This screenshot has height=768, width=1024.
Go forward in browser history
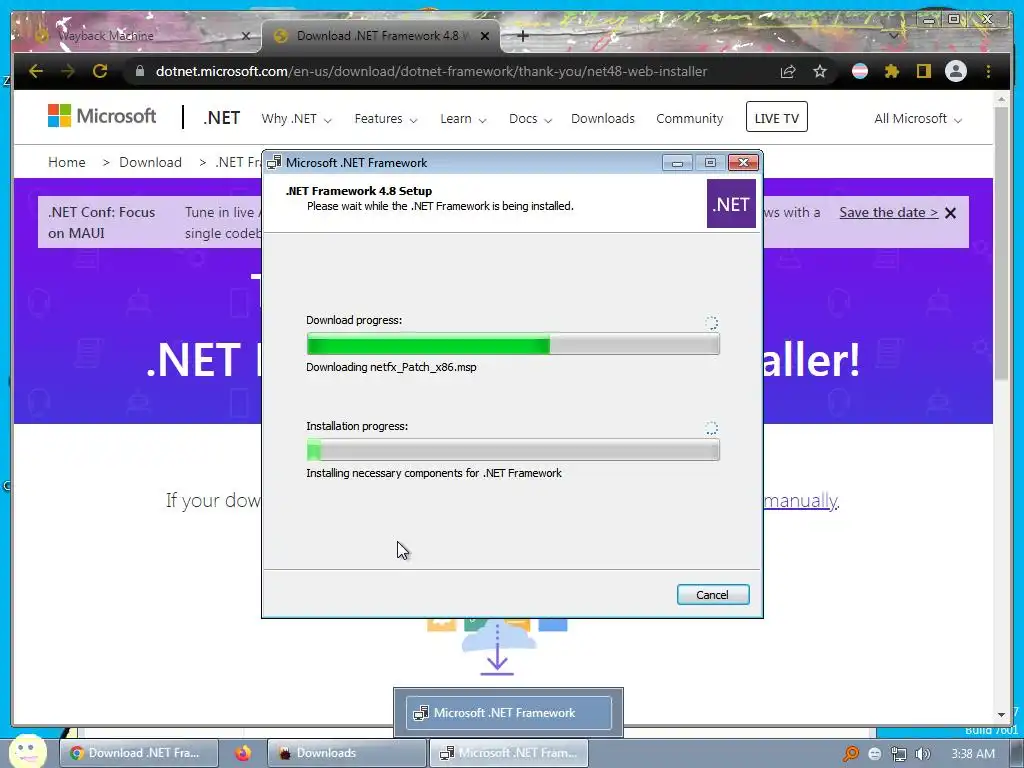(x=68, y=71)
